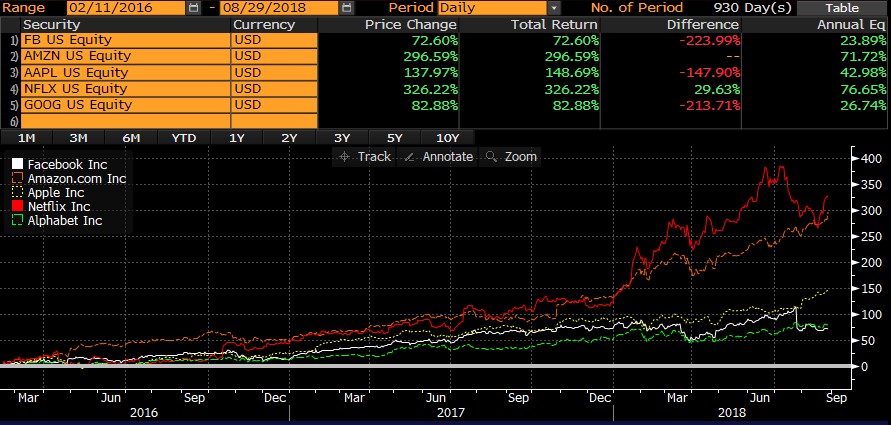Click the 2017 year label on x-axis
Image resolution: width=891 pixels, height=425 pixels.
pyautogui.click(x=451, y=412)
